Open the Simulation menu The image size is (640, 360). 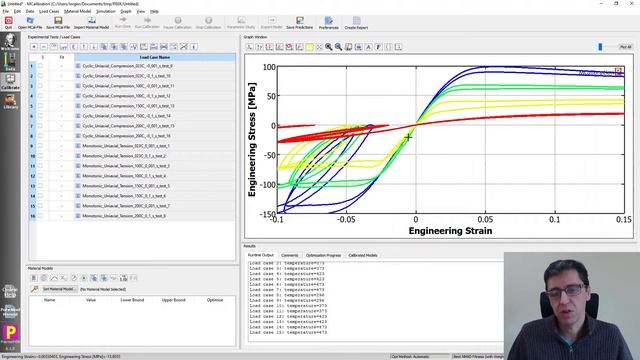106,11
